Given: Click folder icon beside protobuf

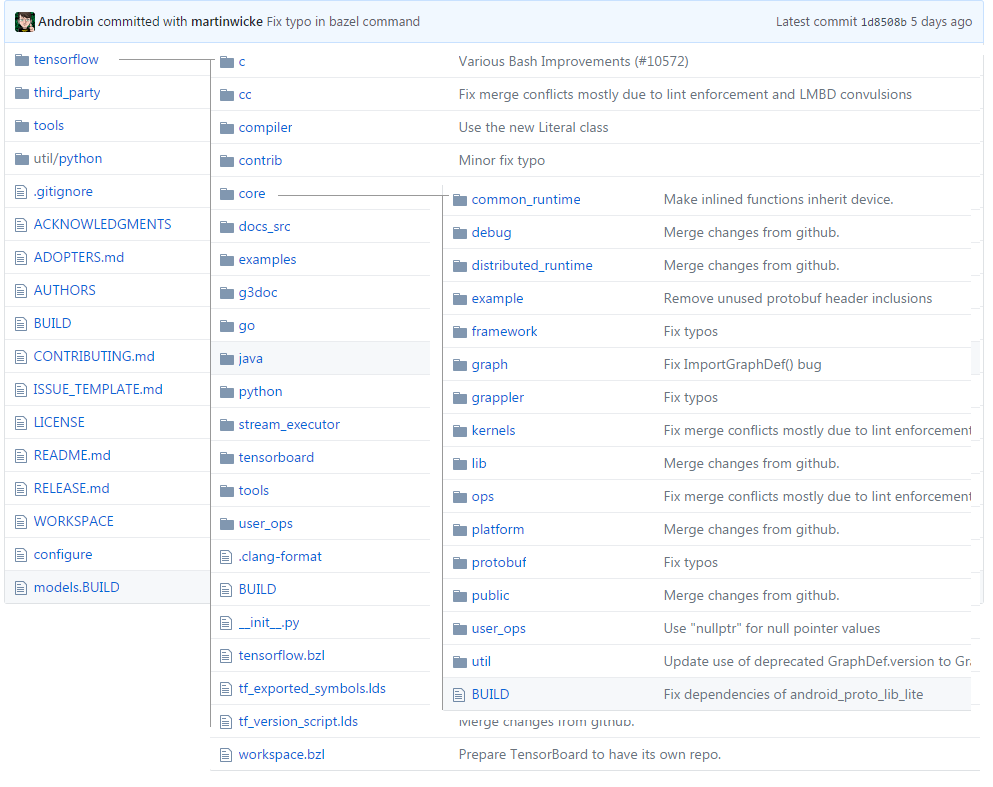Looking at the screenshot, I should coord(460,563).
